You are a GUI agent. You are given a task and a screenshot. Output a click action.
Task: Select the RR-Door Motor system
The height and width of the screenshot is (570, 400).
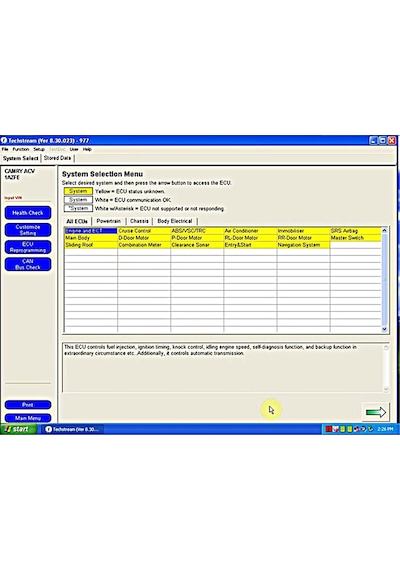click(x=303, y=238)
